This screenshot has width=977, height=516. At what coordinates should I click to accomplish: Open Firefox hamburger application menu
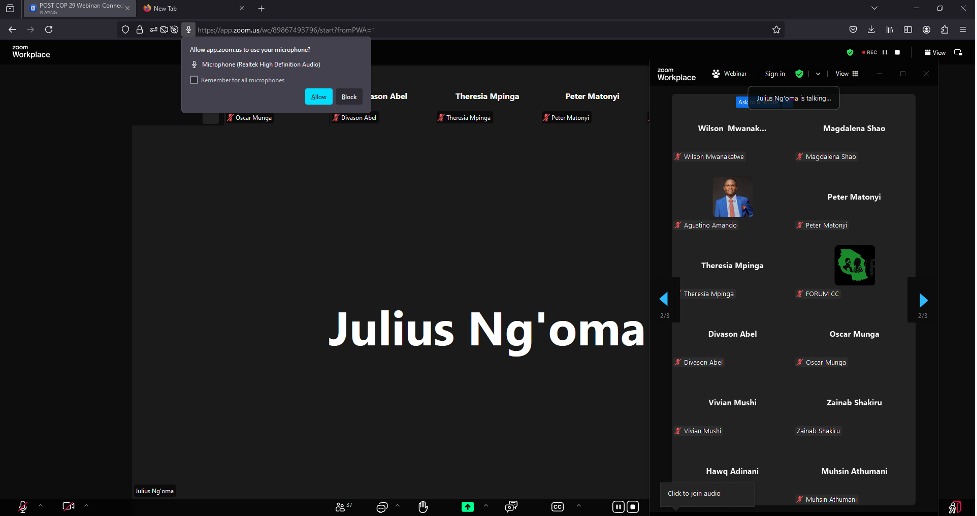point(963,29)
